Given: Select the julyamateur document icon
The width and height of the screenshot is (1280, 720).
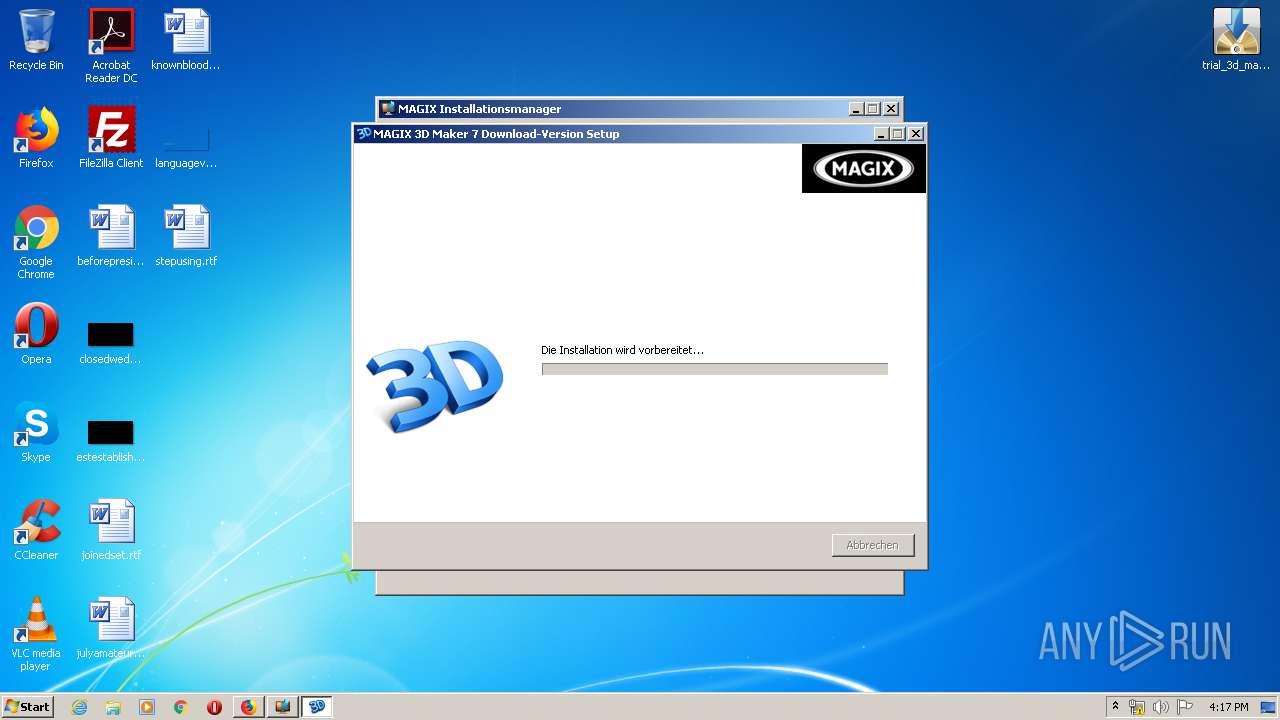Looking at the screenshot, I should tap(111, 628).
